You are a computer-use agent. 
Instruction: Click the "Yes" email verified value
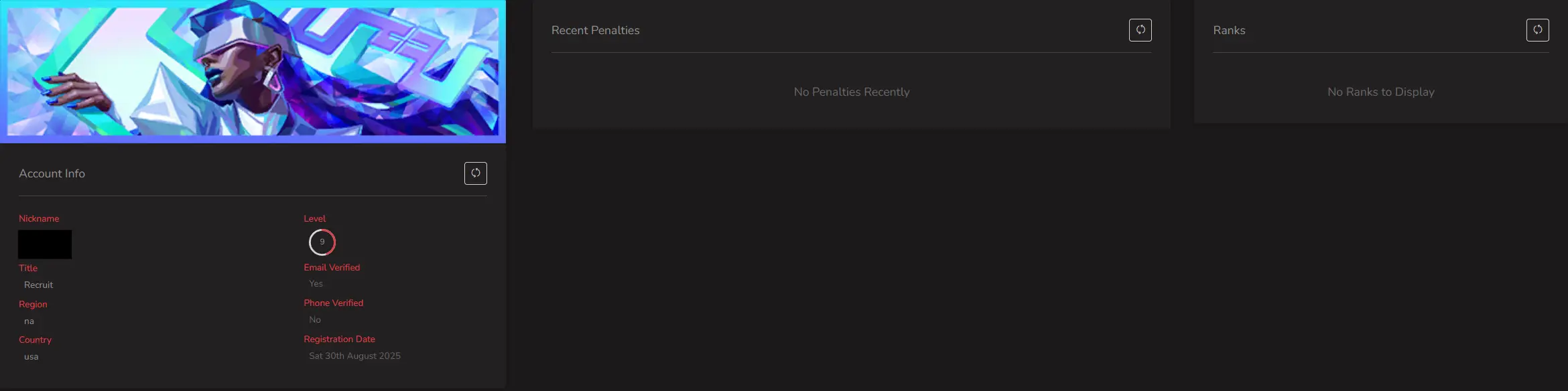(316, 283)
